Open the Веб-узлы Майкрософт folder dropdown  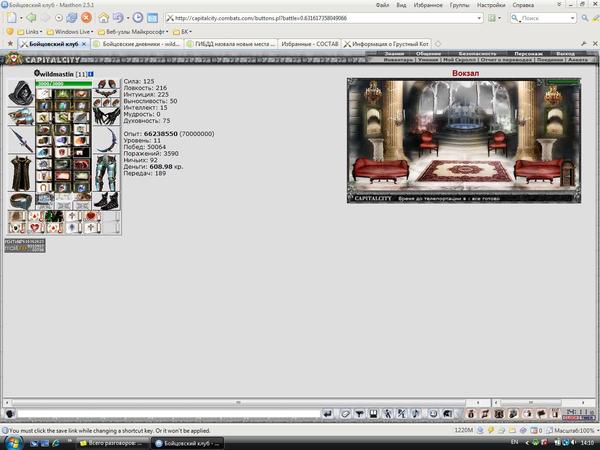[x=133, y=32]
